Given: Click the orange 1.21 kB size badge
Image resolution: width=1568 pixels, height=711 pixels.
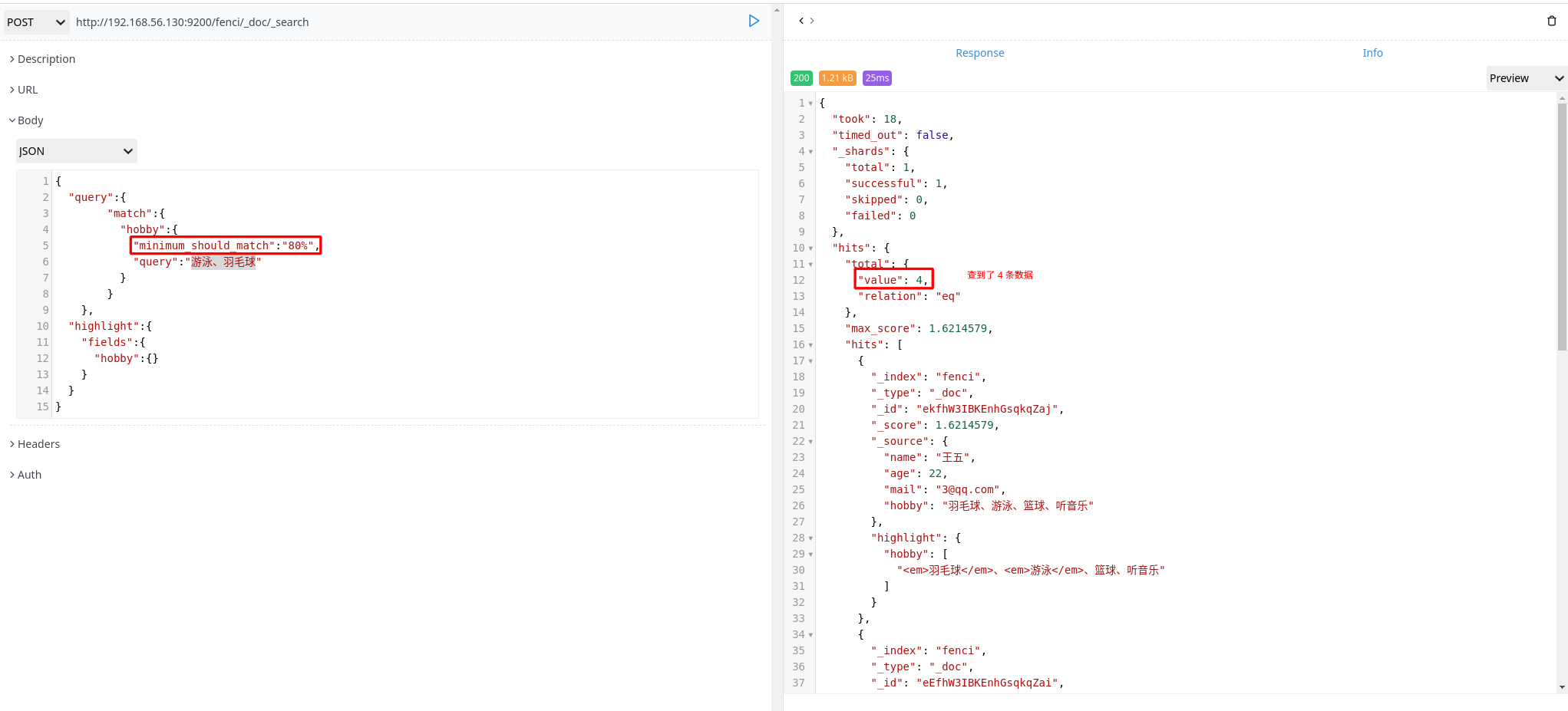Looking at the screenshot, I should tap(837, 77).
